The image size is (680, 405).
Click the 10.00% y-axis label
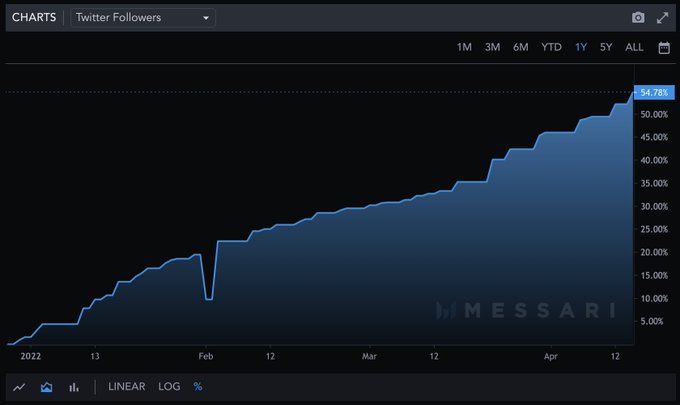654,298
